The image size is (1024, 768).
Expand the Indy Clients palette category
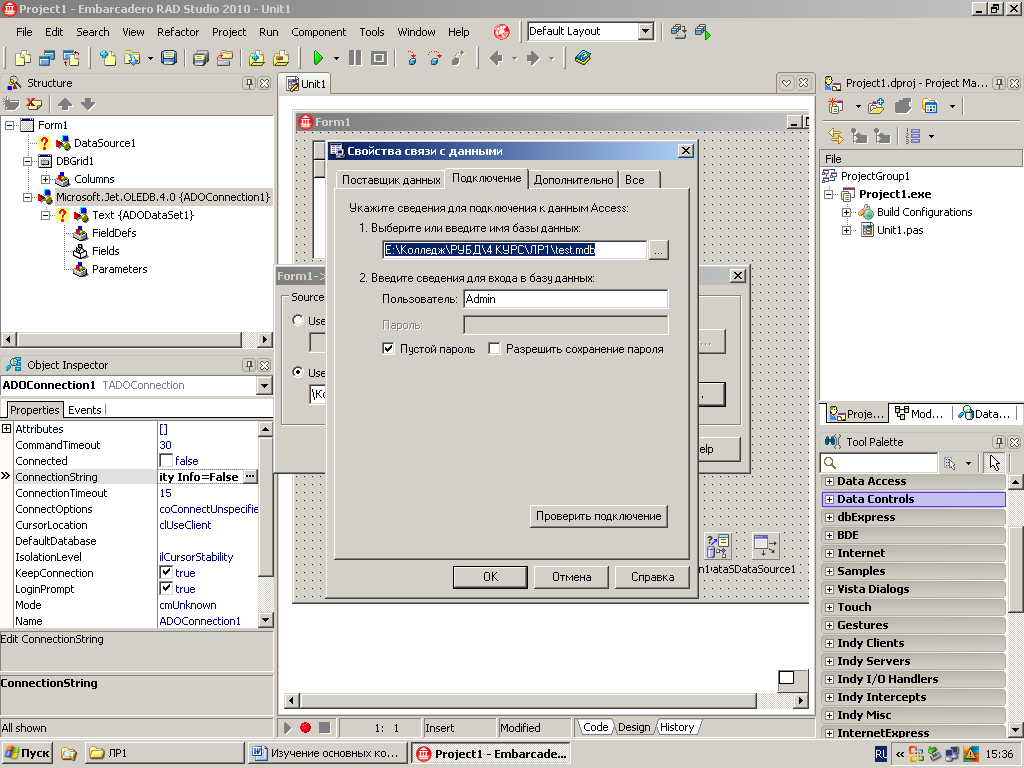click(829, 643)
